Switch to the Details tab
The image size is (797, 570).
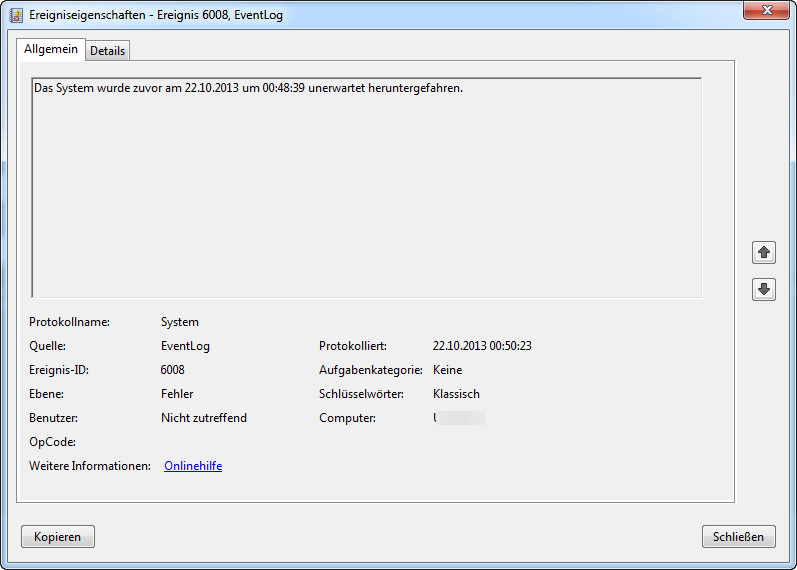point(108,51)
